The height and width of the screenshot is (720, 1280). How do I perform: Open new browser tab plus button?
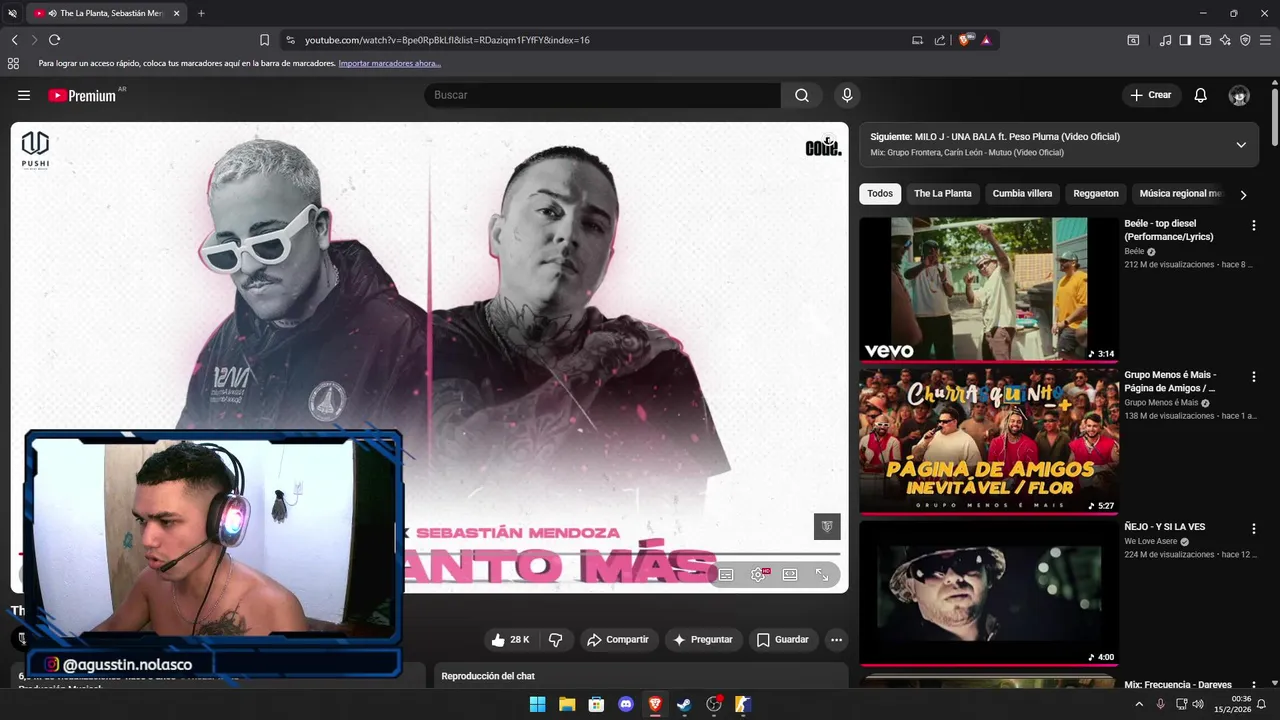tap(201, 13)
